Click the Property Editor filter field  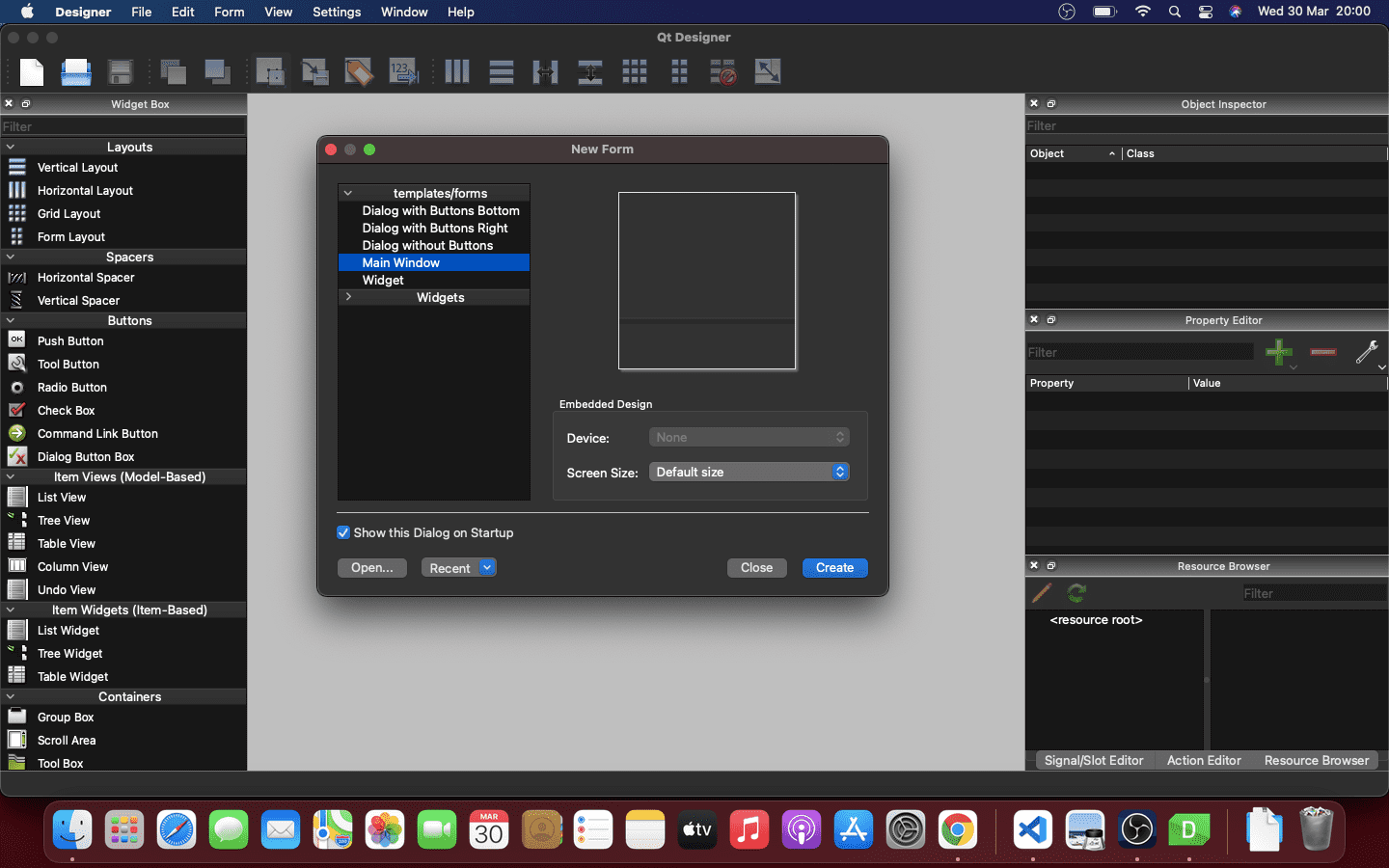pos(1140,352)
